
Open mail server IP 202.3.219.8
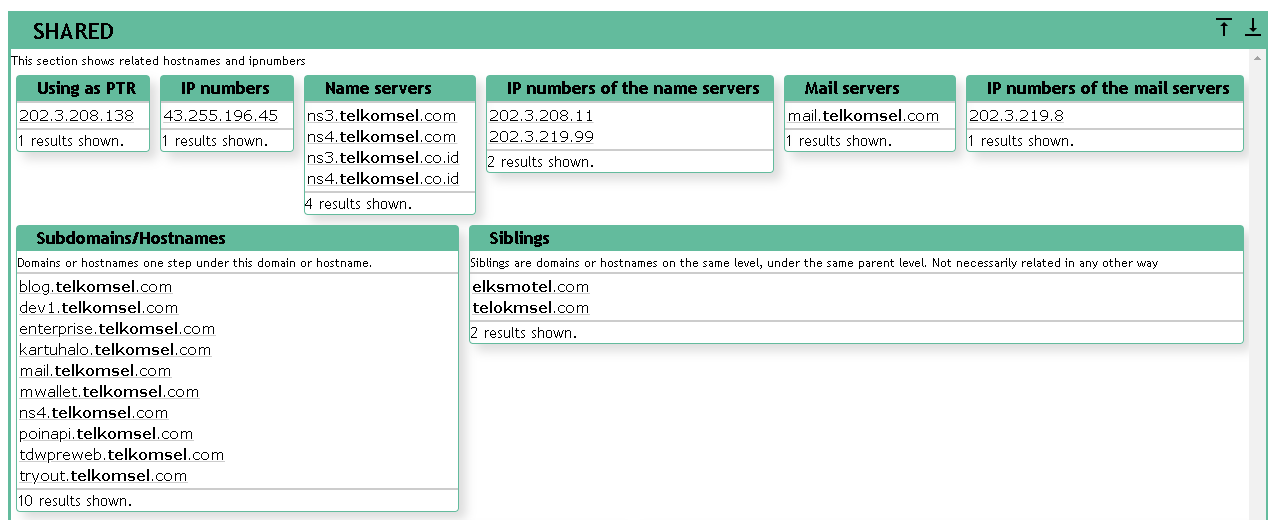coord(1016,116)
